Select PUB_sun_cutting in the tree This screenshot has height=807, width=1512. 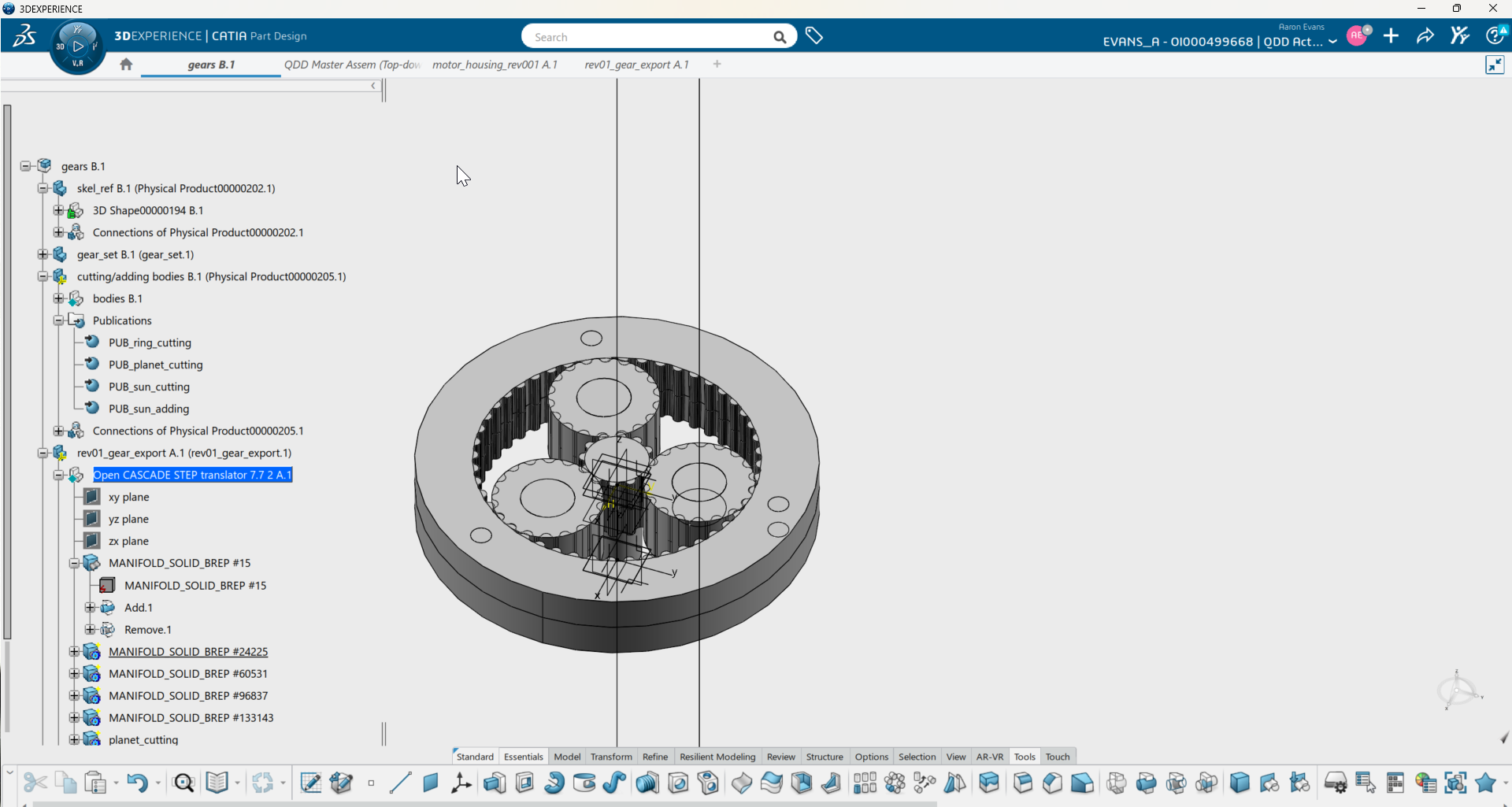[x=149, y=387]
